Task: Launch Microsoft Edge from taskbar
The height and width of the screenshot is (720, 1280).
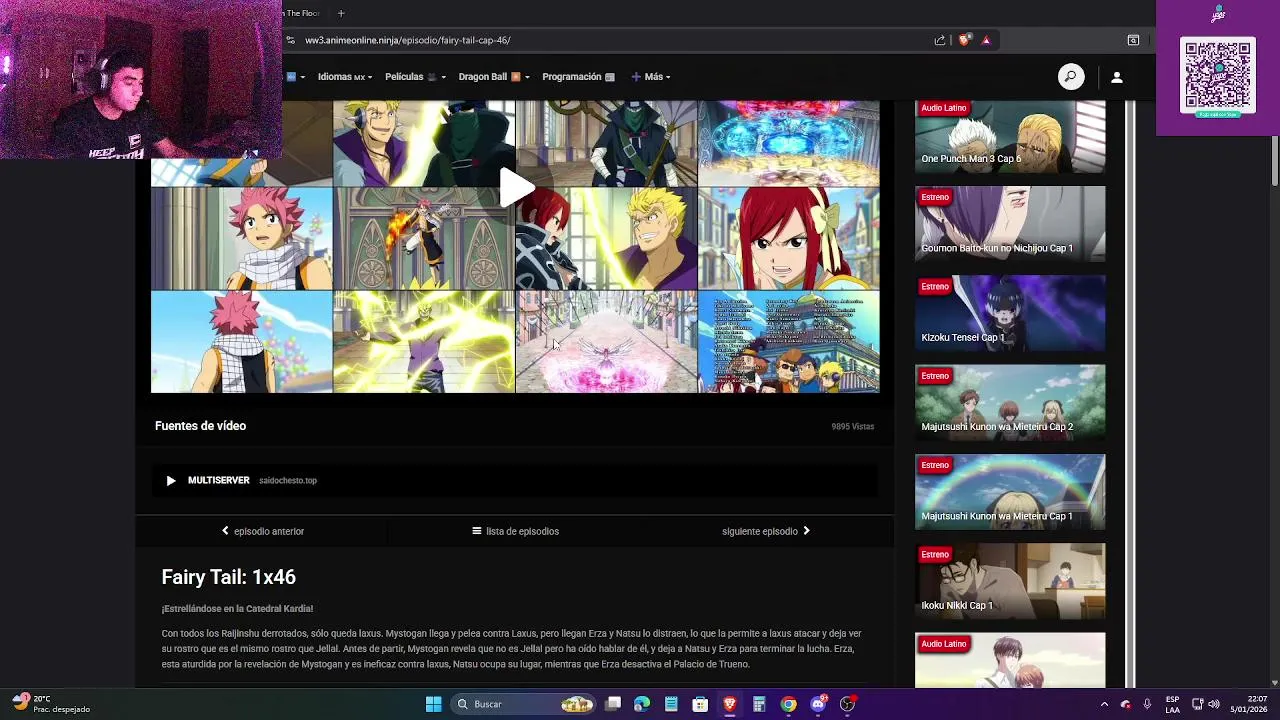Action: point(642,704)
